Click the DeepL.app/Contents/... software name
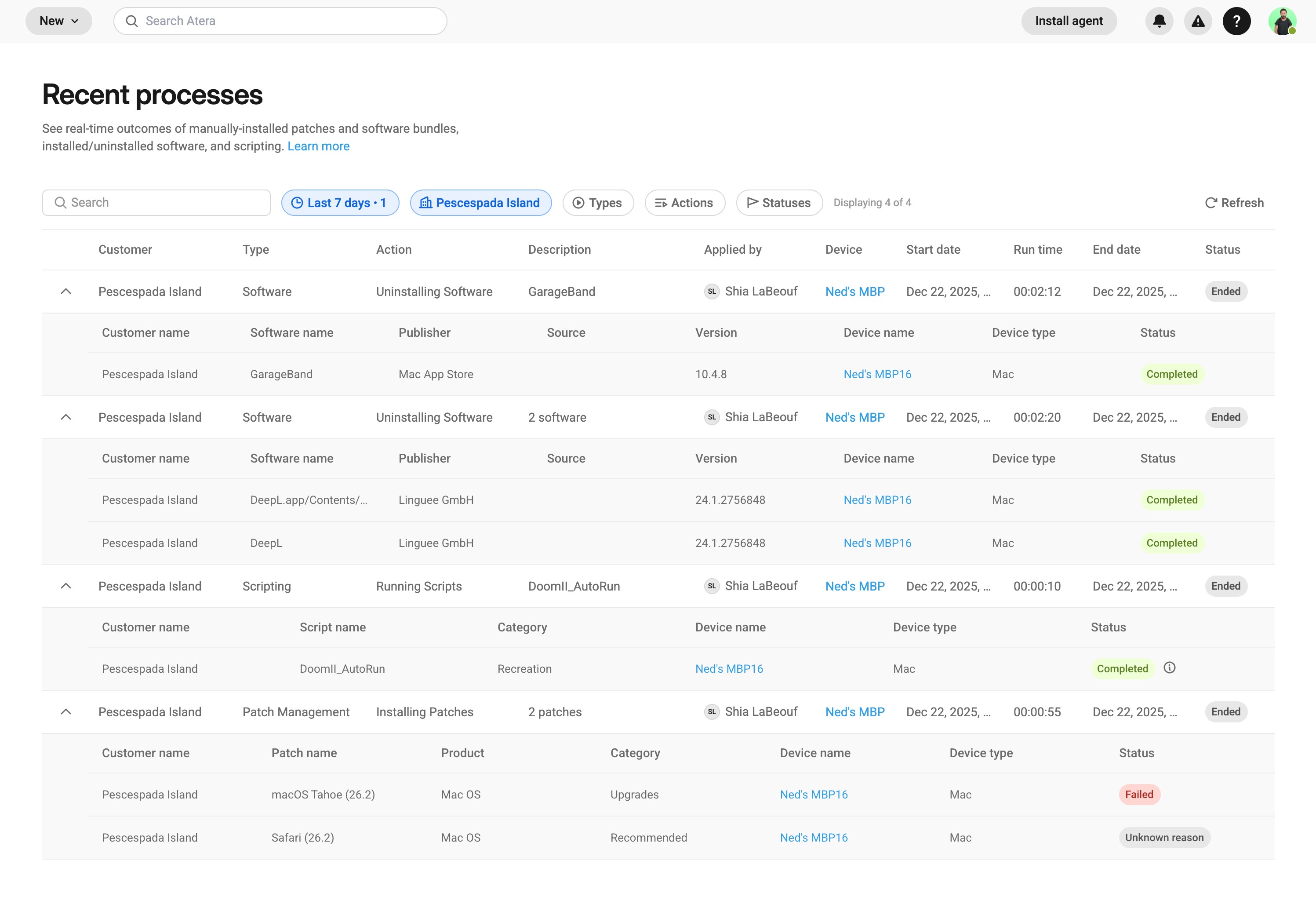This screenshot has height=897, width=1316. coord(309,500)
